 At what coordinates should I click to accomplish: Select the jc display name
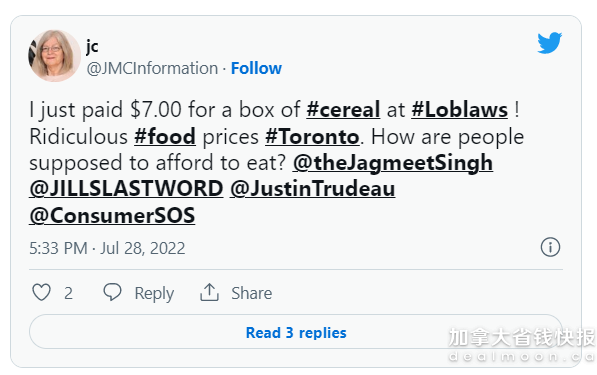click(x=92, y=46)
